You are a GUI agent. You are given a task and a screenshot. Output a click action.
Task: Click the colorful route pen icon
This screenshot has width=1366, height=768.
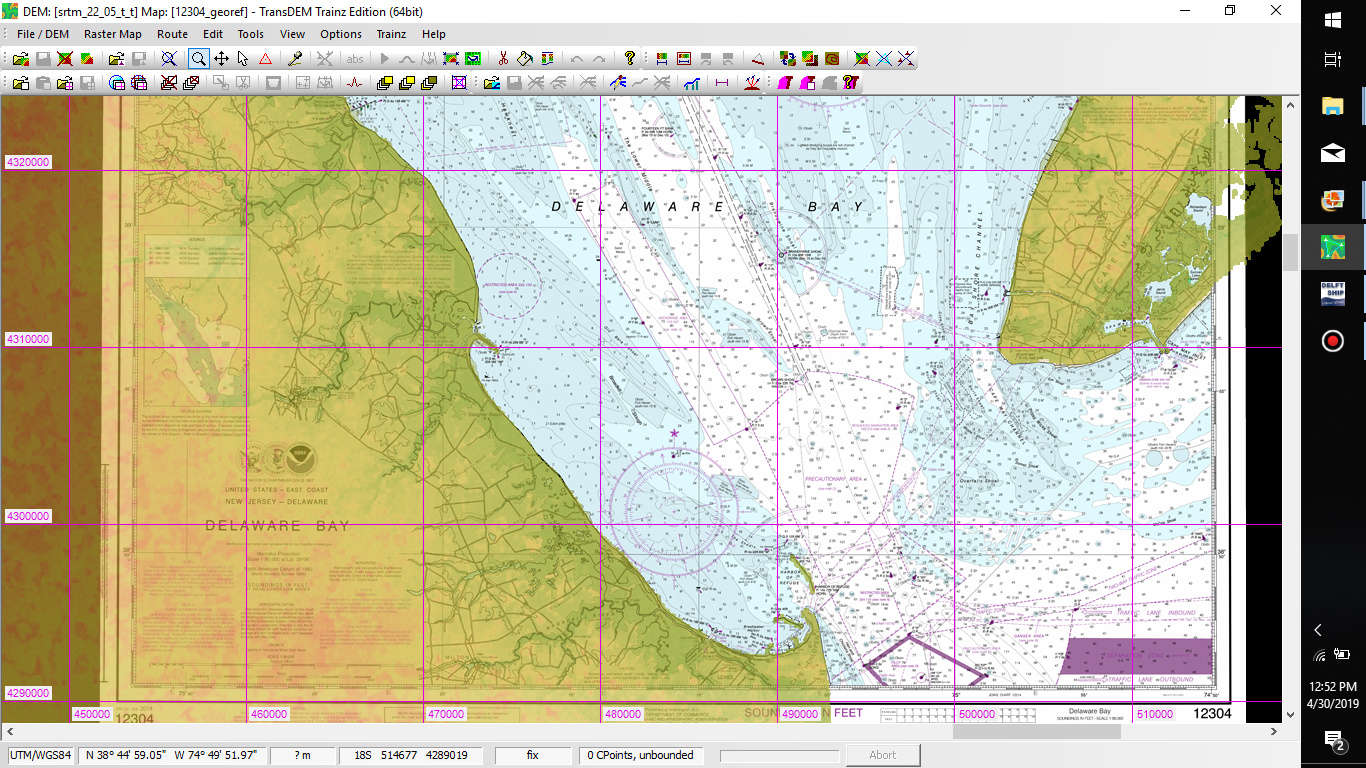(618, 83)
